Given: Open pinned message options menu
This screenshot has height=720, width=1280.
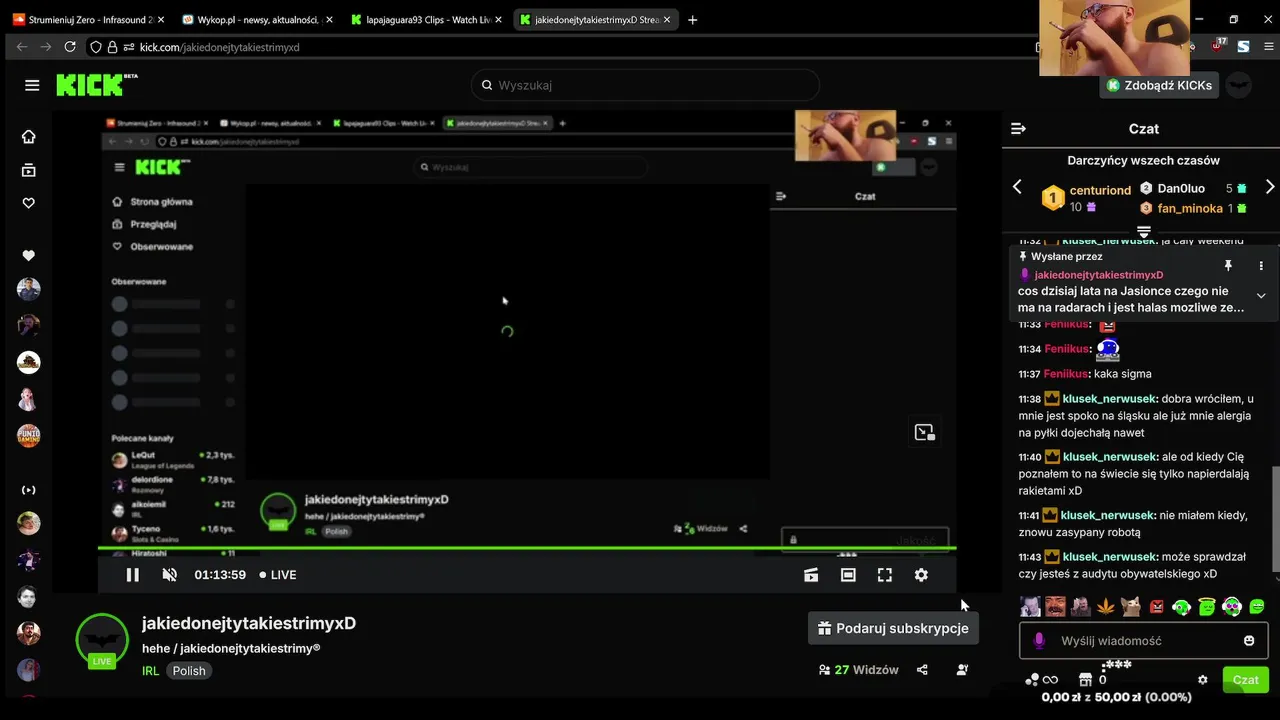Looking at the screenshot, I should pyautogui.click(x=1261, y=266).
